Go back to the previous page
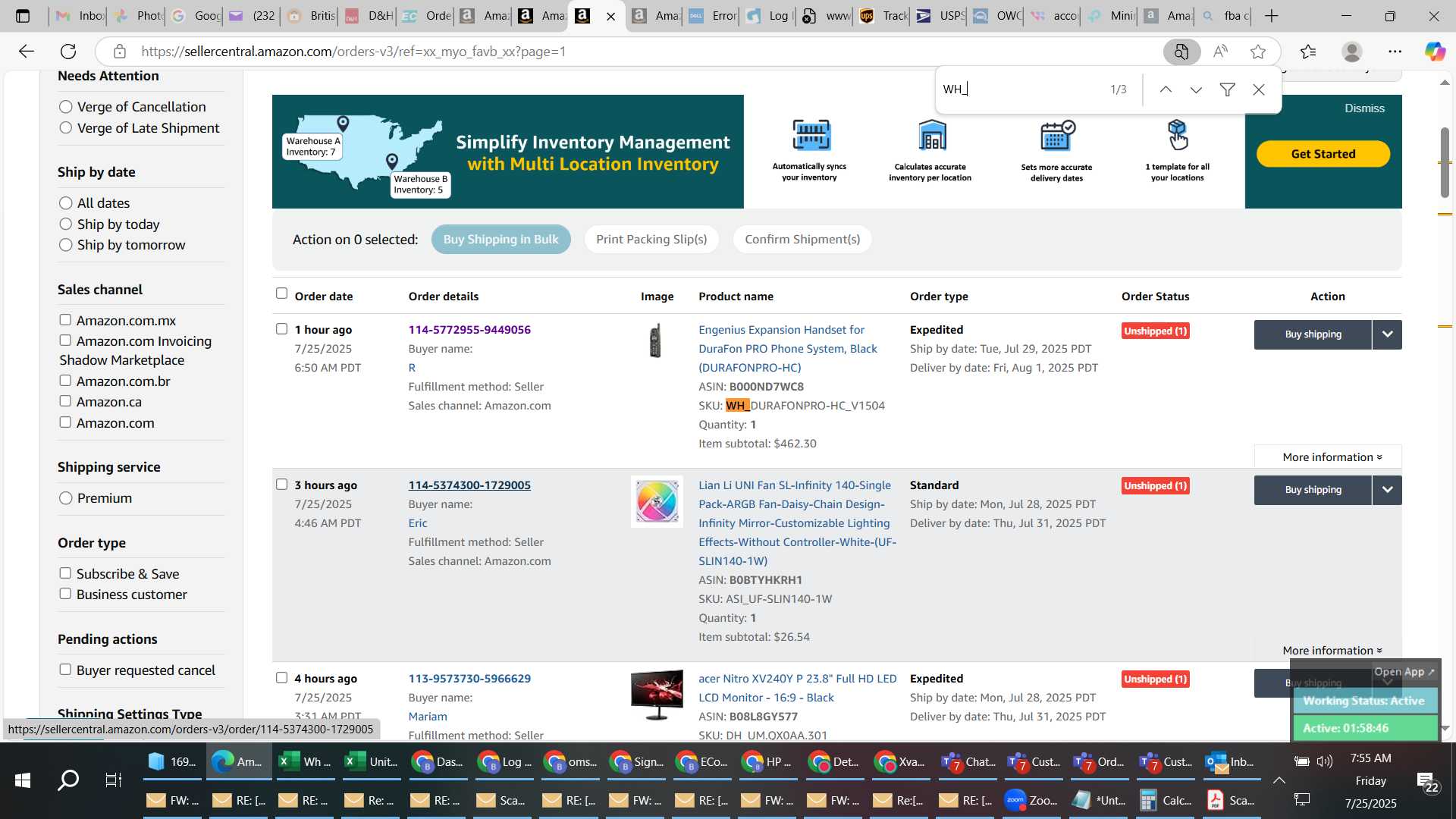Viewport: 1456px width, 819px height. pyautogui.click(x=27, y=52)
